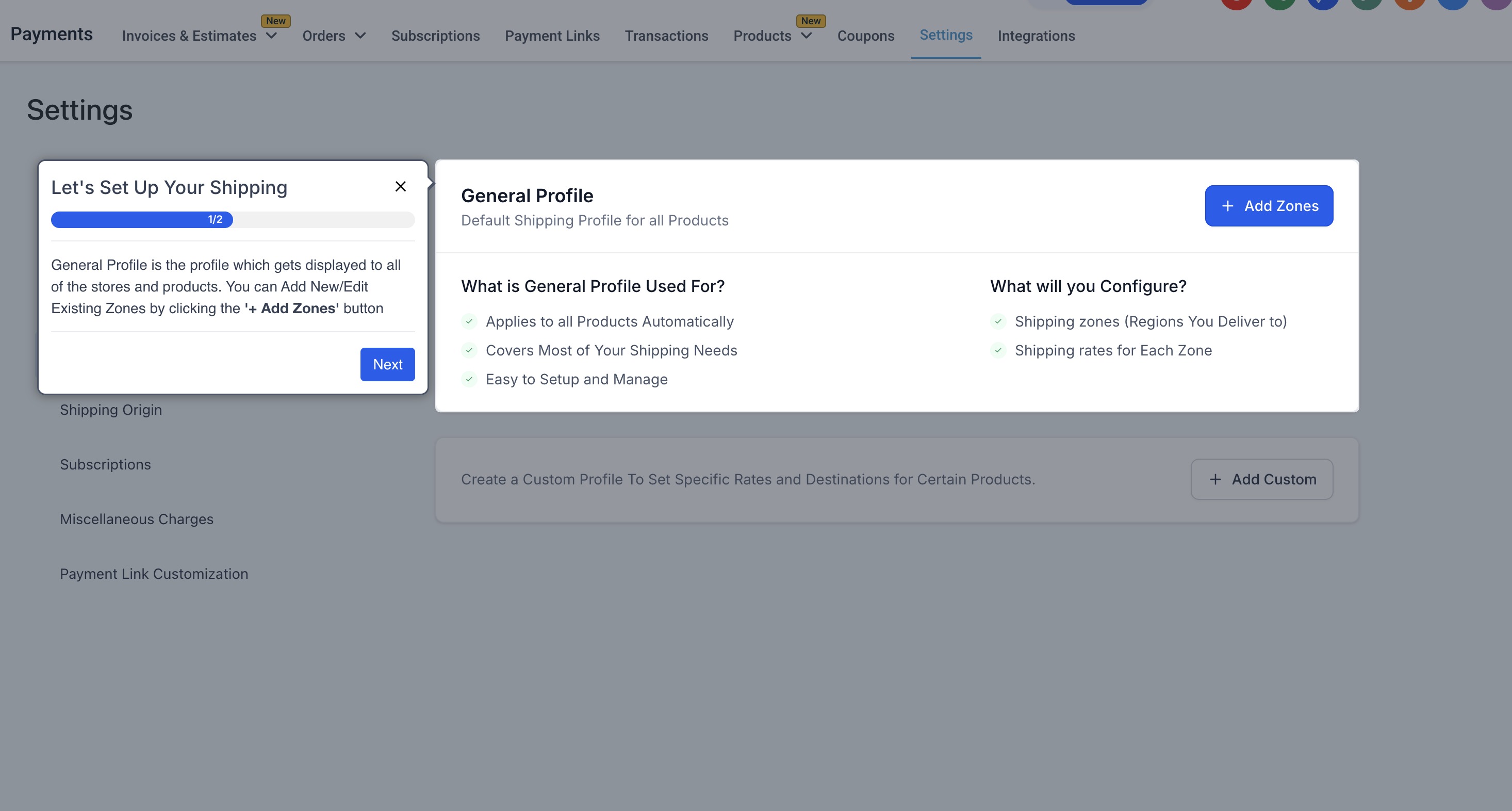
Task: Expand Invoices & Estimates dropdown
Action: coord(272,36)
